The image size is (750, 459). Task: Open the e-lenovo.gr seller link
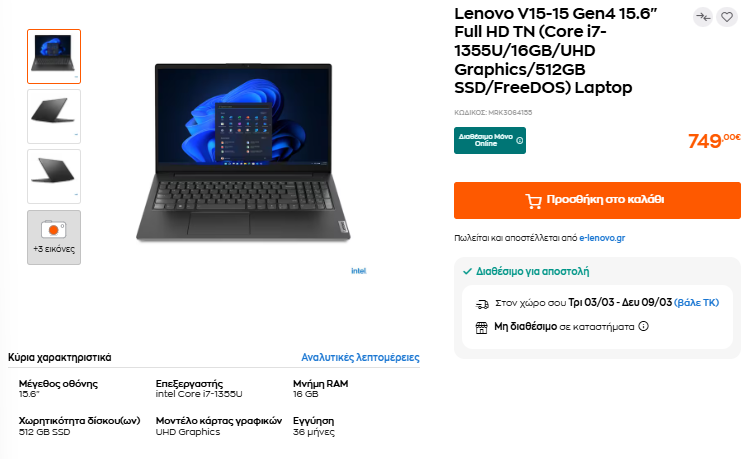click(602, 238)
